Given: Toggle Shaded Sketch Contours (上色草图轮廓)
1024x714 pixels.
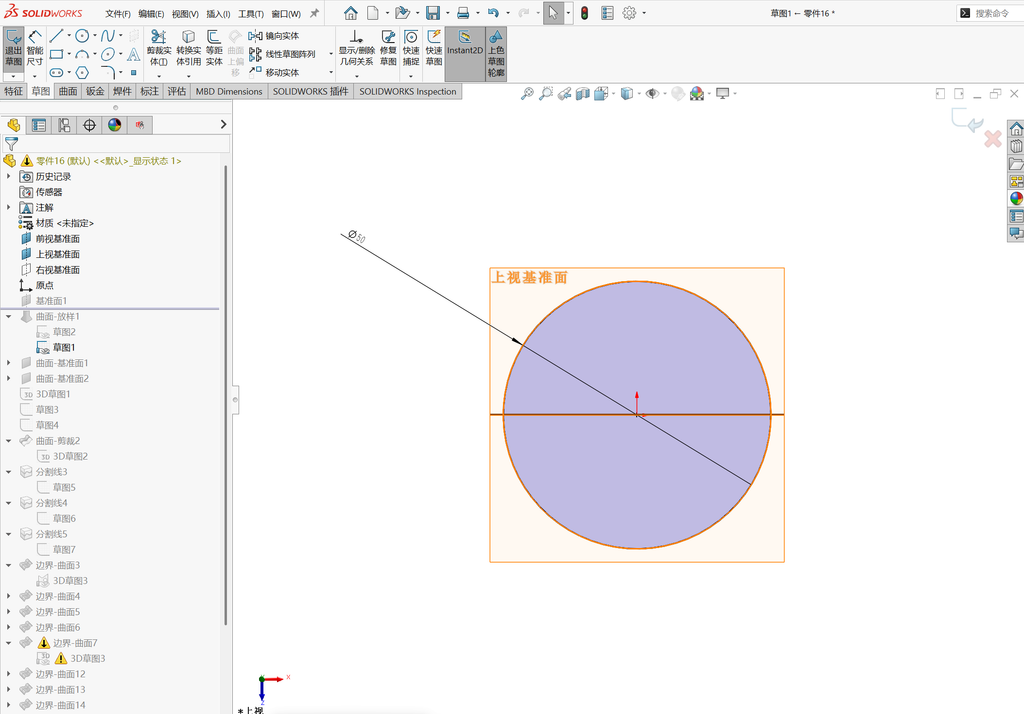Looking at the screenshot, I should [496, 54].
